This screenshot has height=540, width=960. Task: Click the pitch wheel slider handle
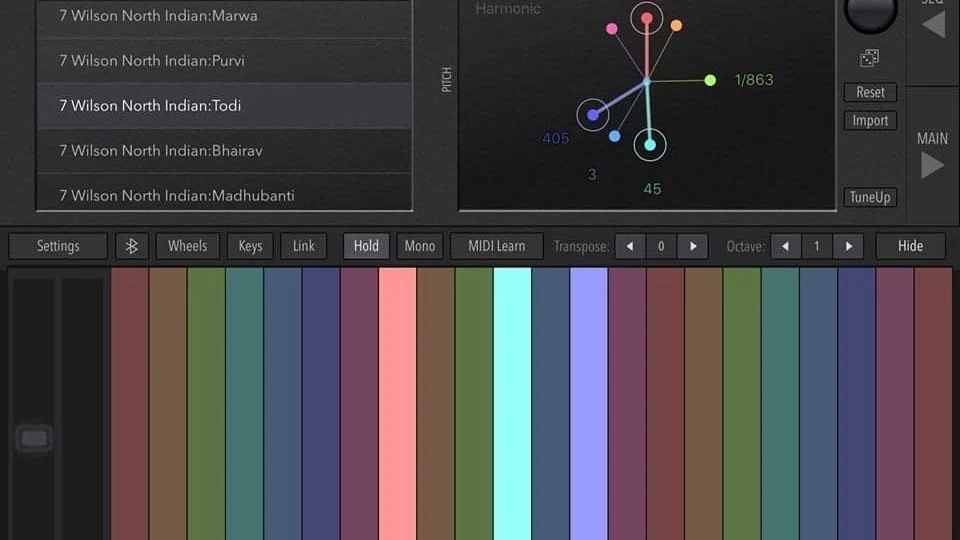pyautogui.click(x=34, y=438)
